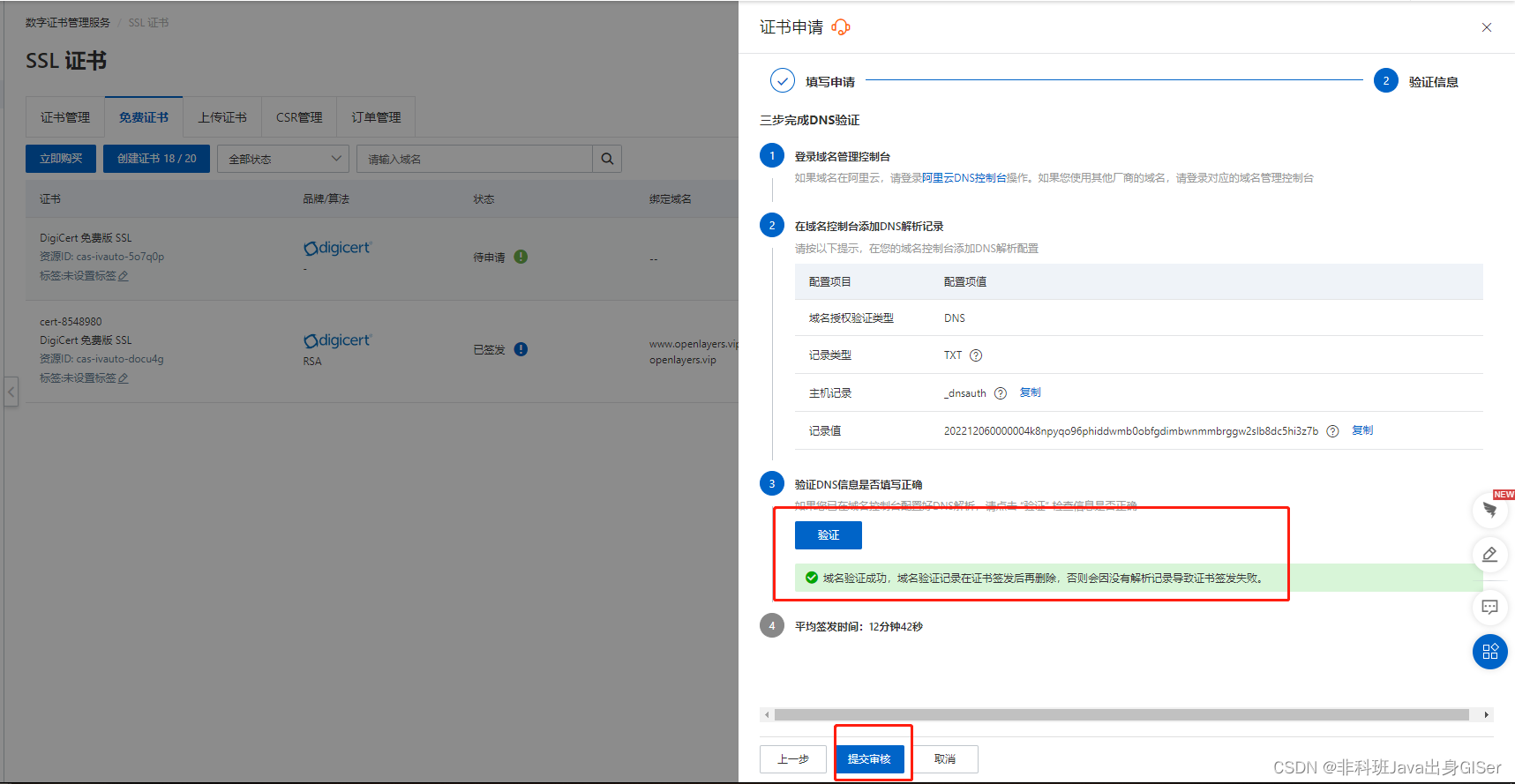Image resolution: width=1515 pixels, height=784 pixels.
Task: Click the green status icon beside 待申请
Action: coord(521,257)
